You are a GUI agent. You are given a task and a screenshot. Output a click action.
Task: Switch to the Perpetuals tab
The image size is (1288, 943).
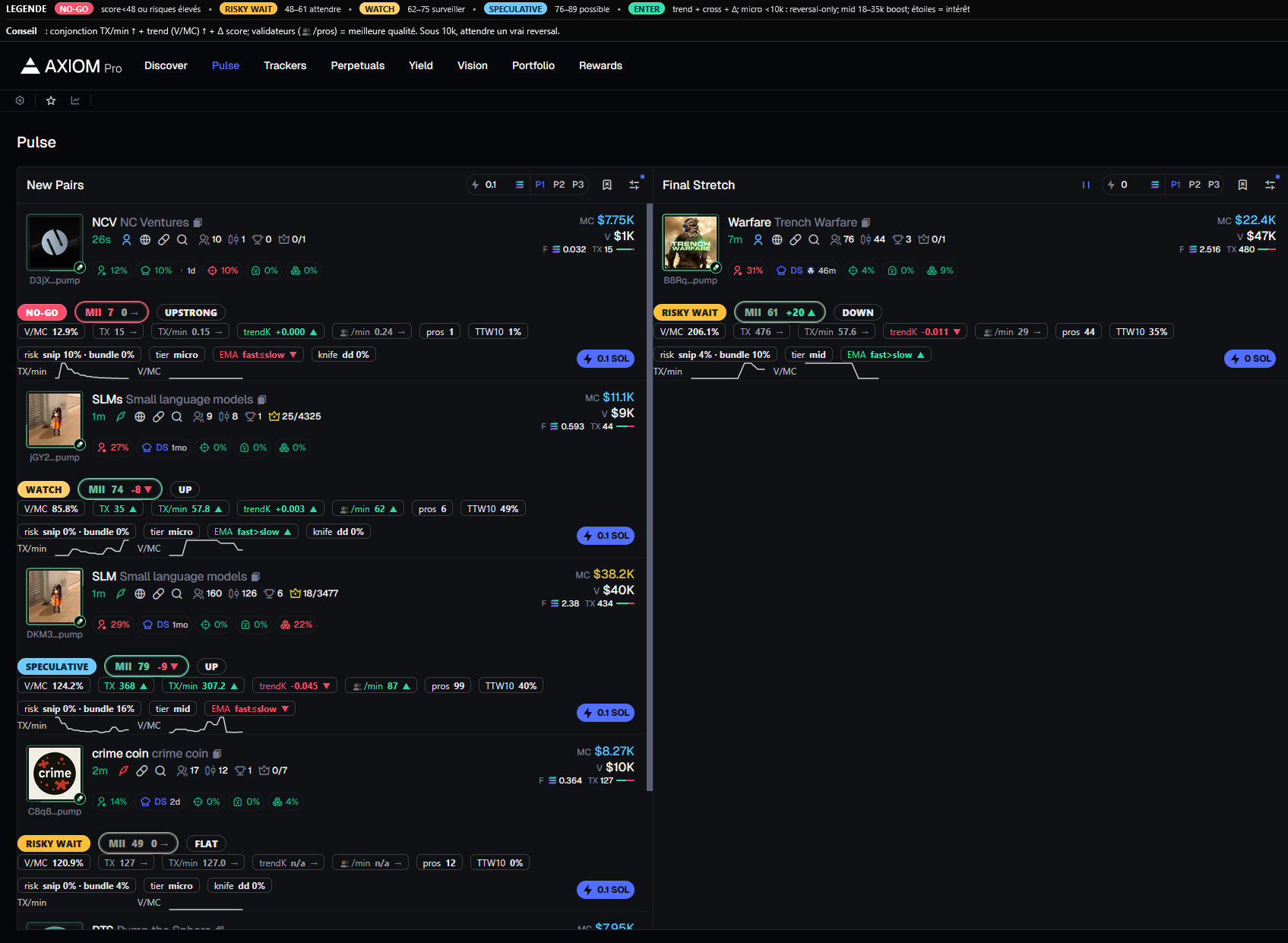357,65
